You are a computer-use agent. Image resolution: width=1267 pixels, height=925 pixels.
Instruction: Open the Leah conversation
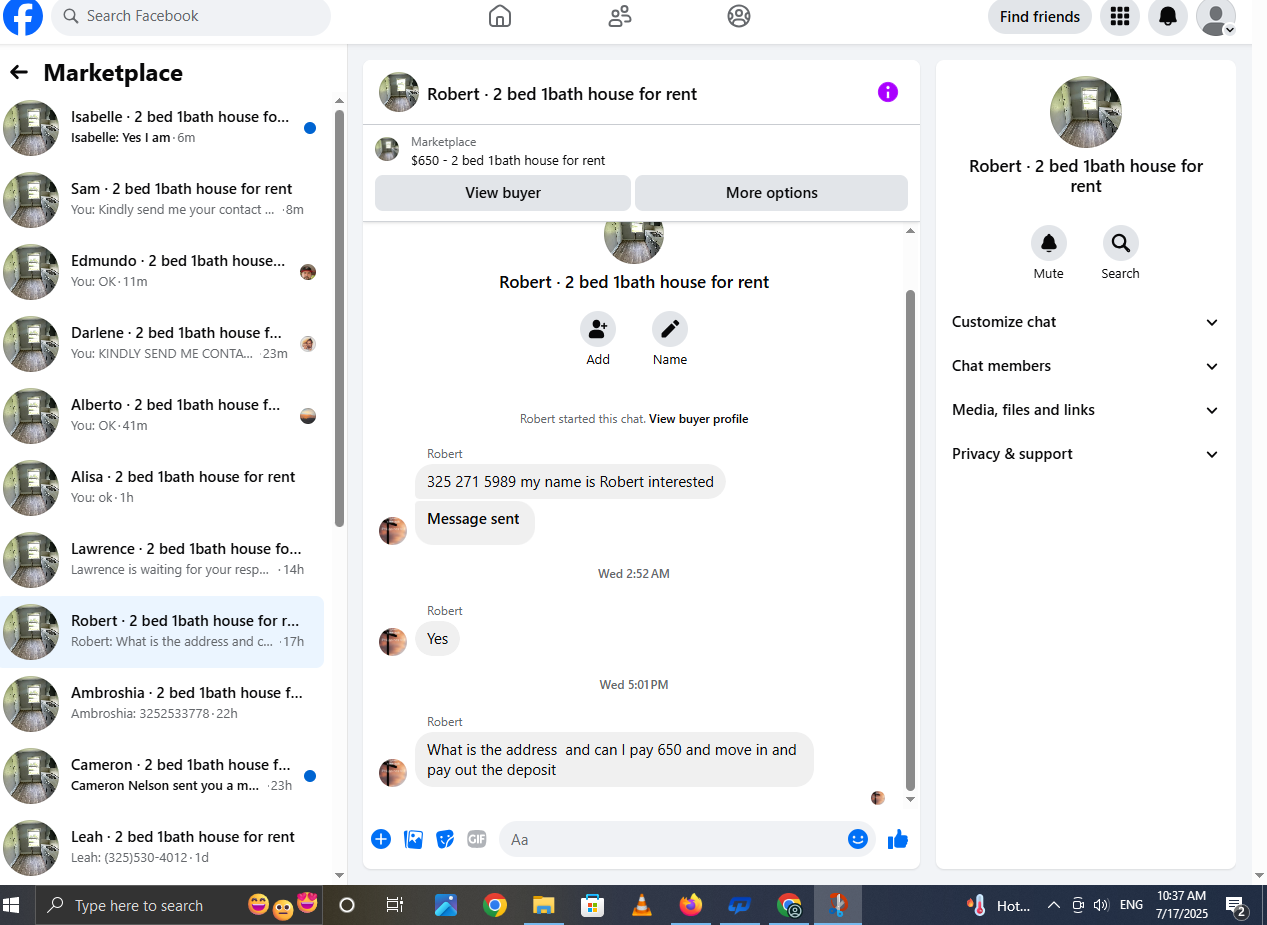click(x=162, y=848)
